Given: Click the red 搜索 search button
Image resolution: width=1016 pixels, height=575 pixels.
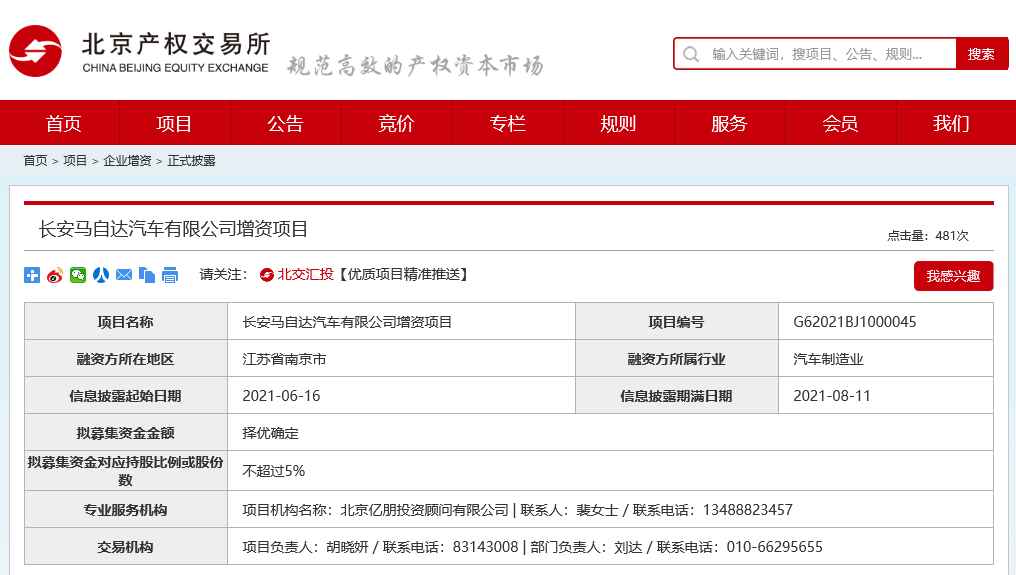Looking at the screenshot, I should pos(981,54).
